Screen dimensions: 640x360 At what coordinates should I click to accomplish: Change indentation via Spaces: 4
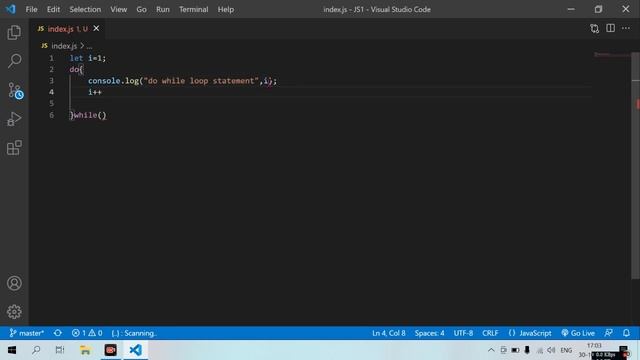[429, 333]
